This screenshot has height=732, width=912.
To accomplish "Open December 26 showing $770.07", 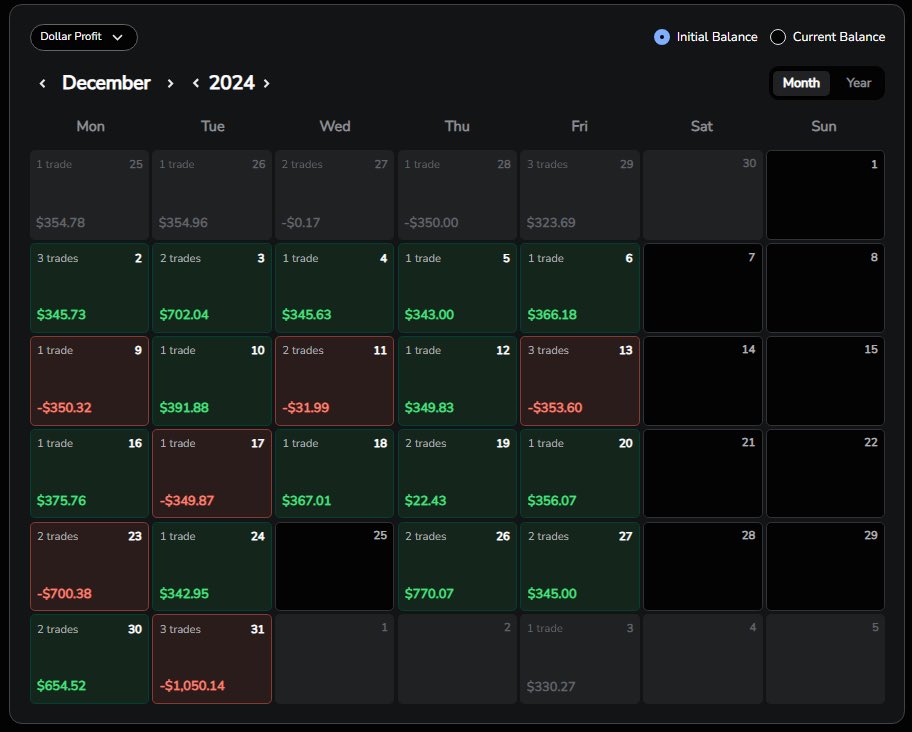I will coord(457,566).
